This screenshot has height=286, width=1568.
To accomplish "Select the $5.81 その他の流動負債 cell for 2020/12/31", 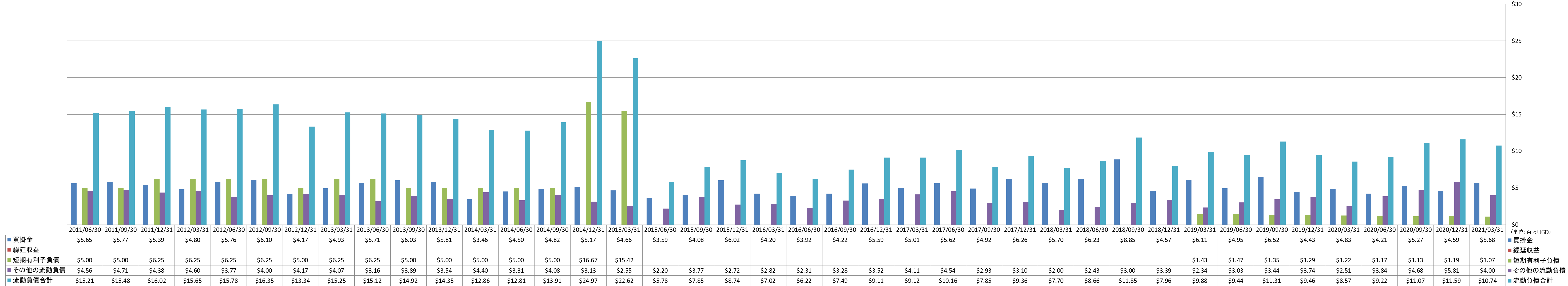I will click(1452, 270).
